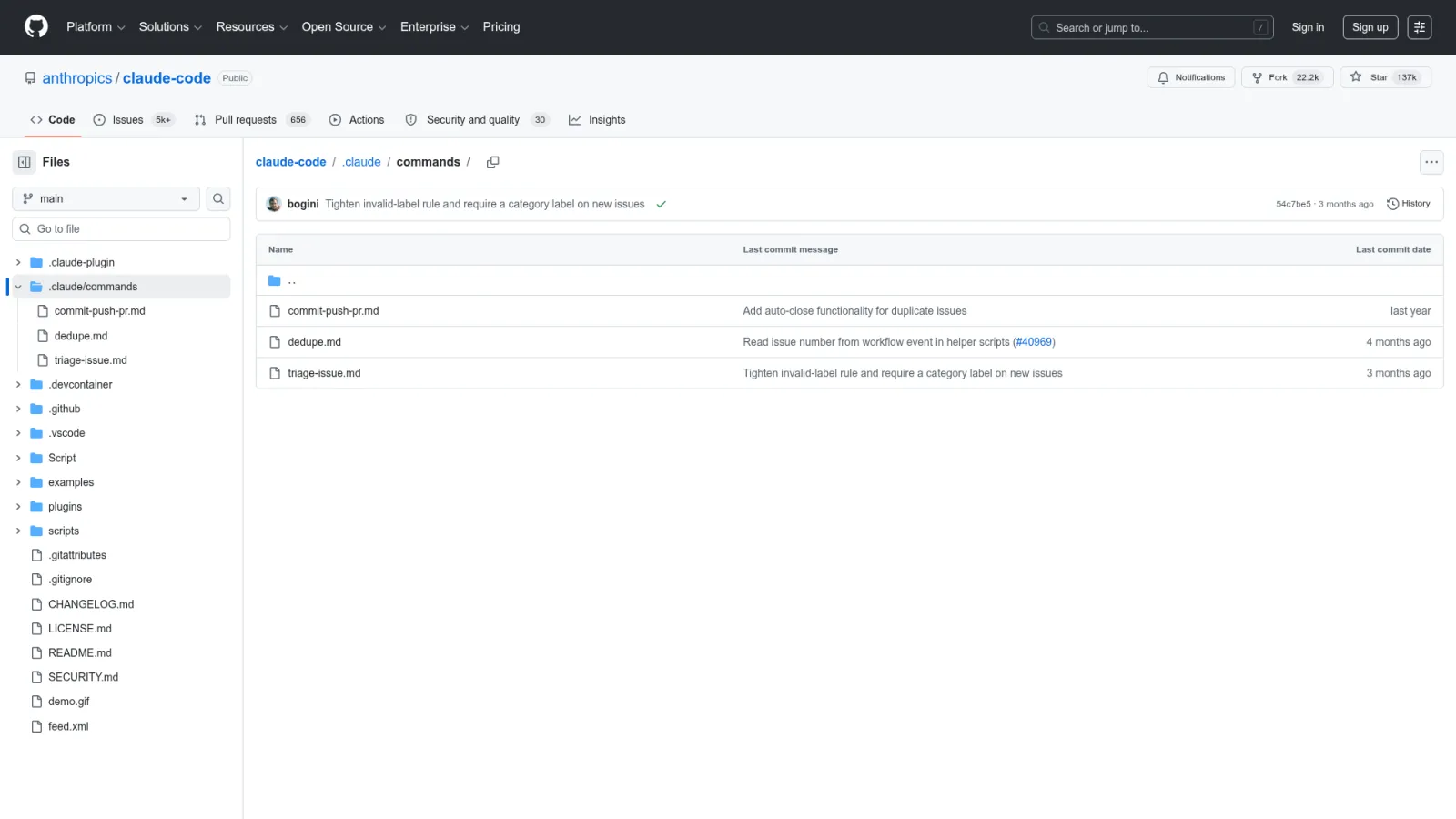The width and height of the screenshot is (1456, 819).
Task: Focus the Go to file input
Action: tap(121, 229)
